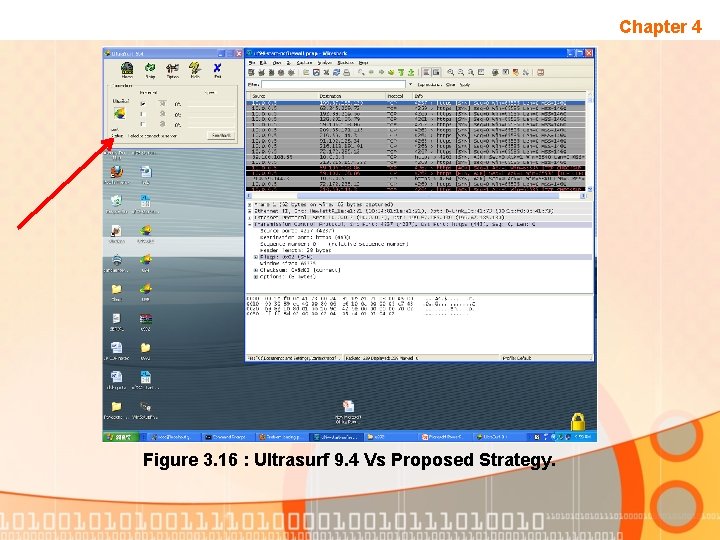The height and width of the screenshot is (540, 720).
Task: Click Wireshark save capture file icon
Action: click(x=316, y=73)
